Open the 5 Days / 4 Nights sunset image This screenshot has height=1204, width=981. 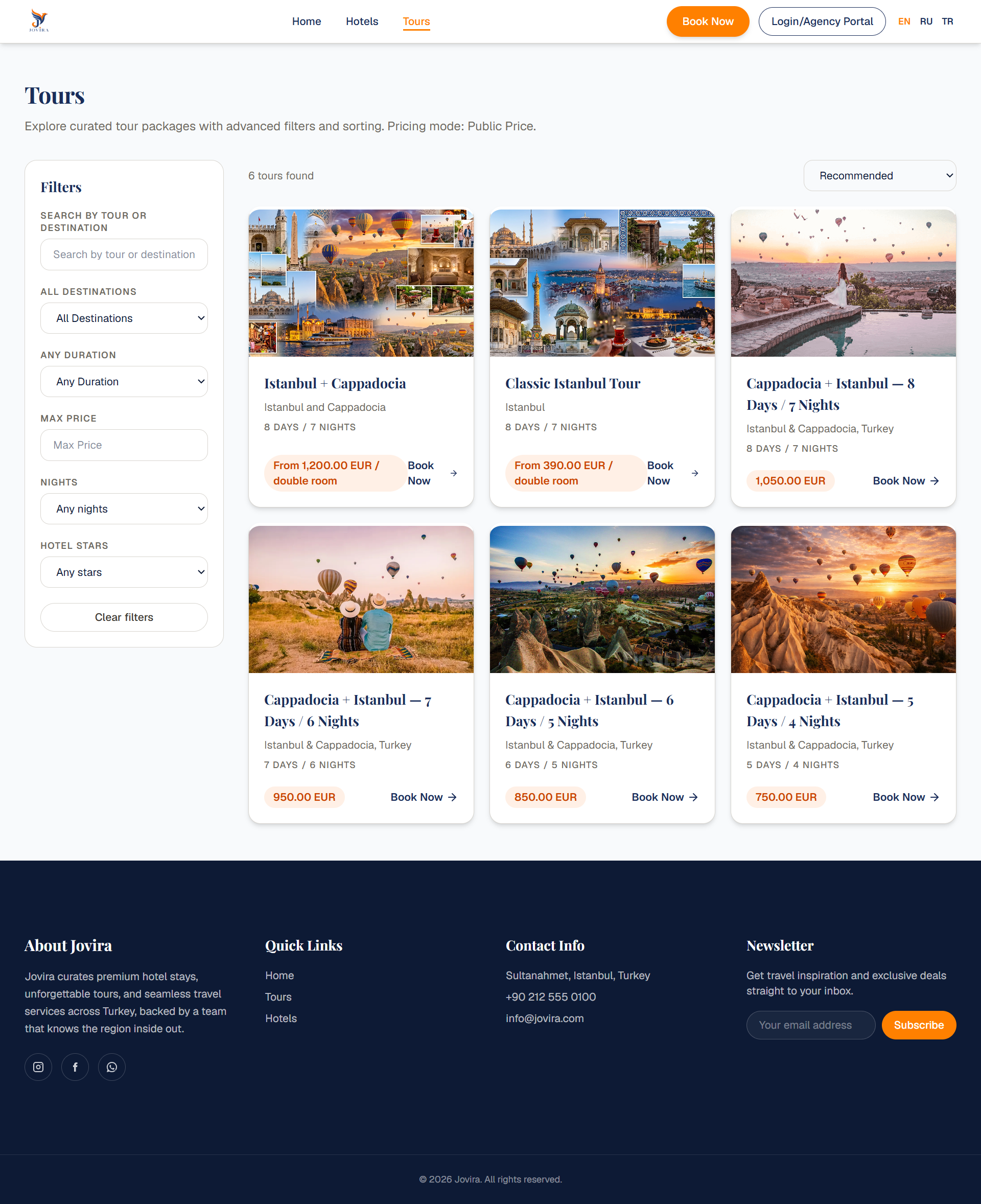[843, 599]
